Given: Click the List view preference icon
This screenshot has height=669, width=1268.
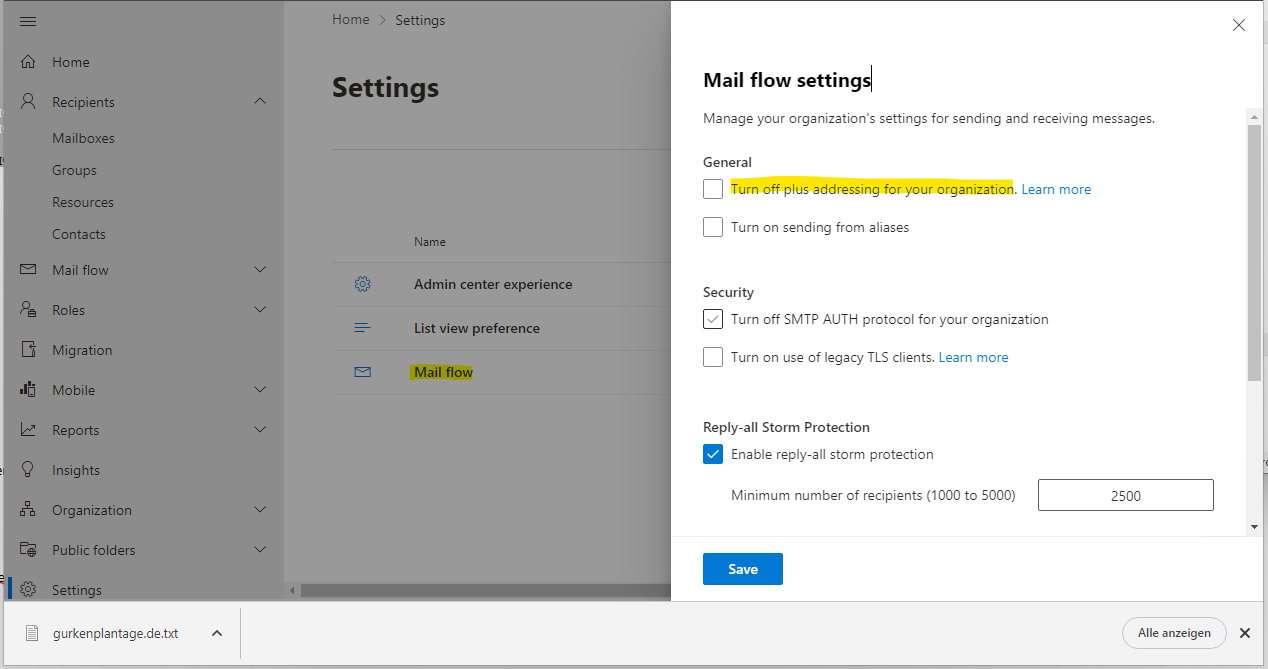Looking at the screenshot, I should pos(362,328).
